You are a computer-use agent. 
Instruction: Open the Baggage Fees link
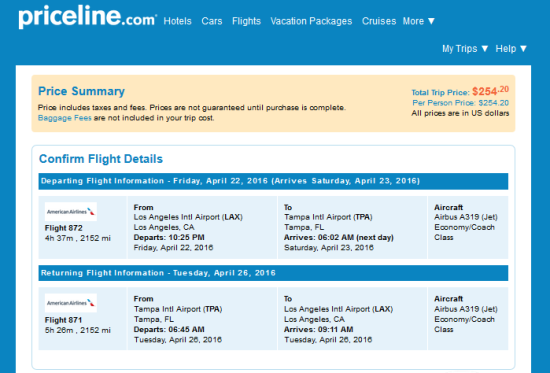tap(65, 118)
